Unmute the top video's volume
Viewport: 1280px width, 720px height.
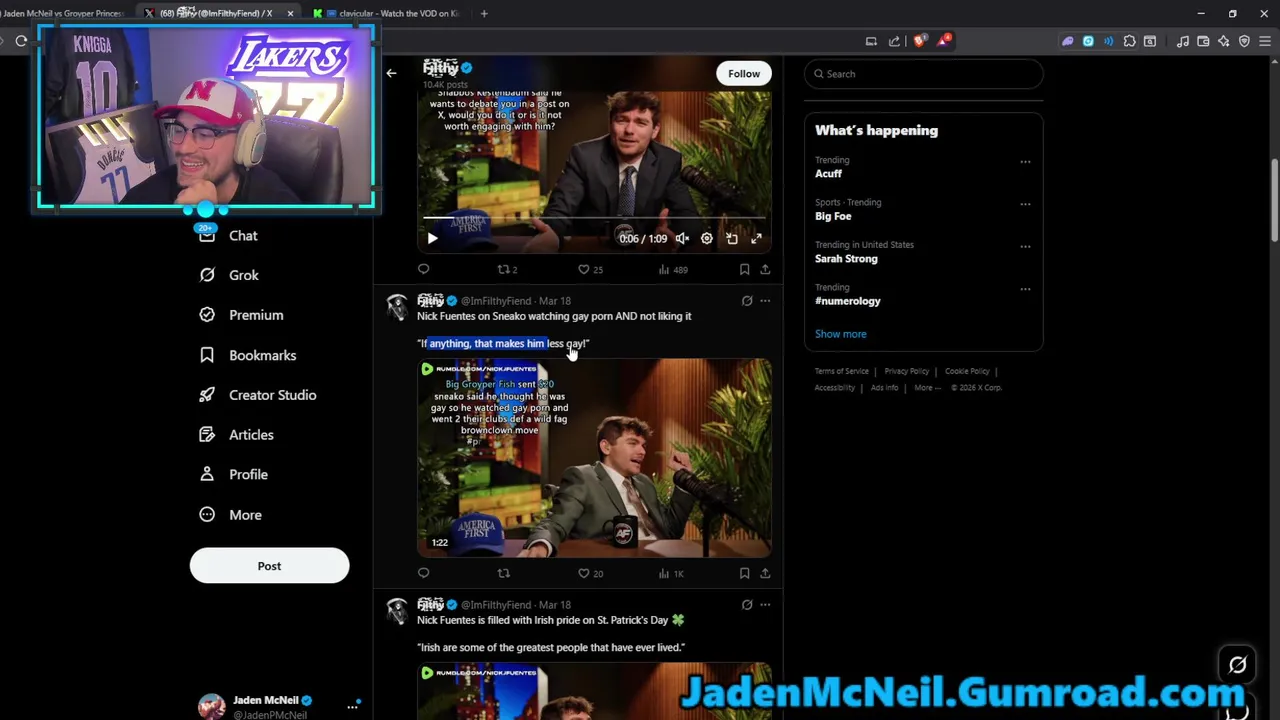[x=681, y=239]
